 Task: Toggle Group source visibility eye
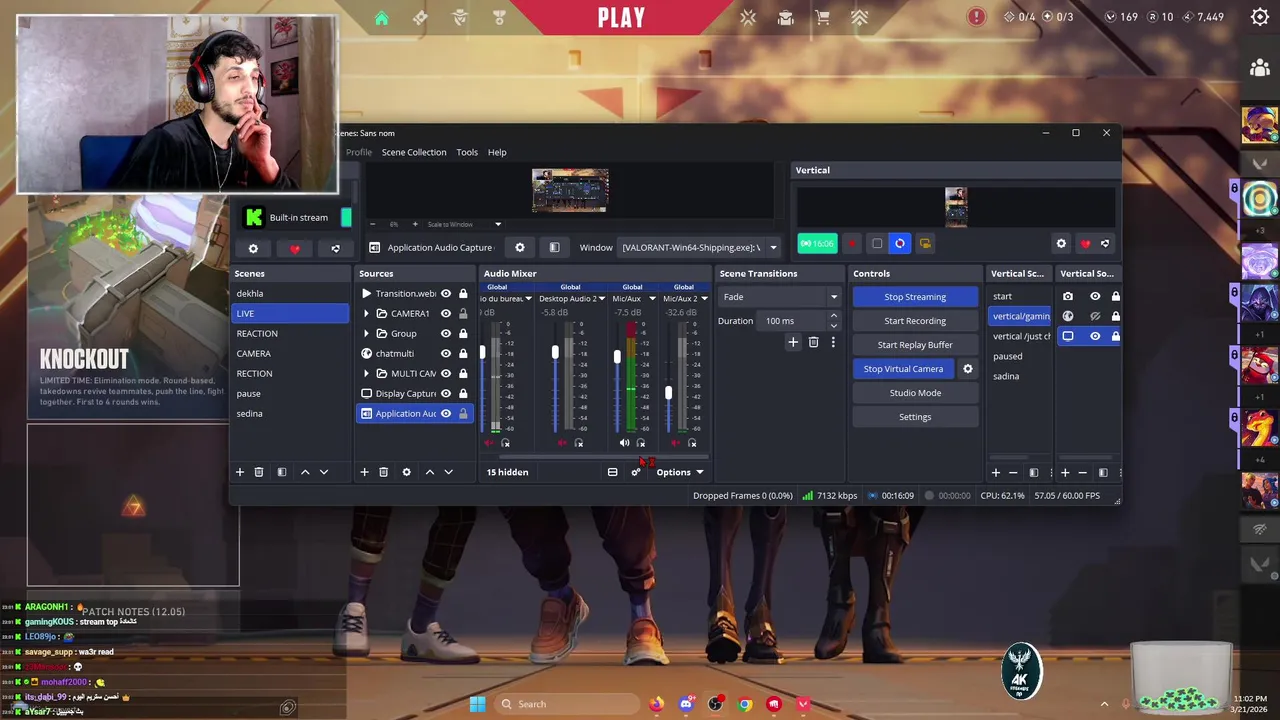(x=446, y=333)
